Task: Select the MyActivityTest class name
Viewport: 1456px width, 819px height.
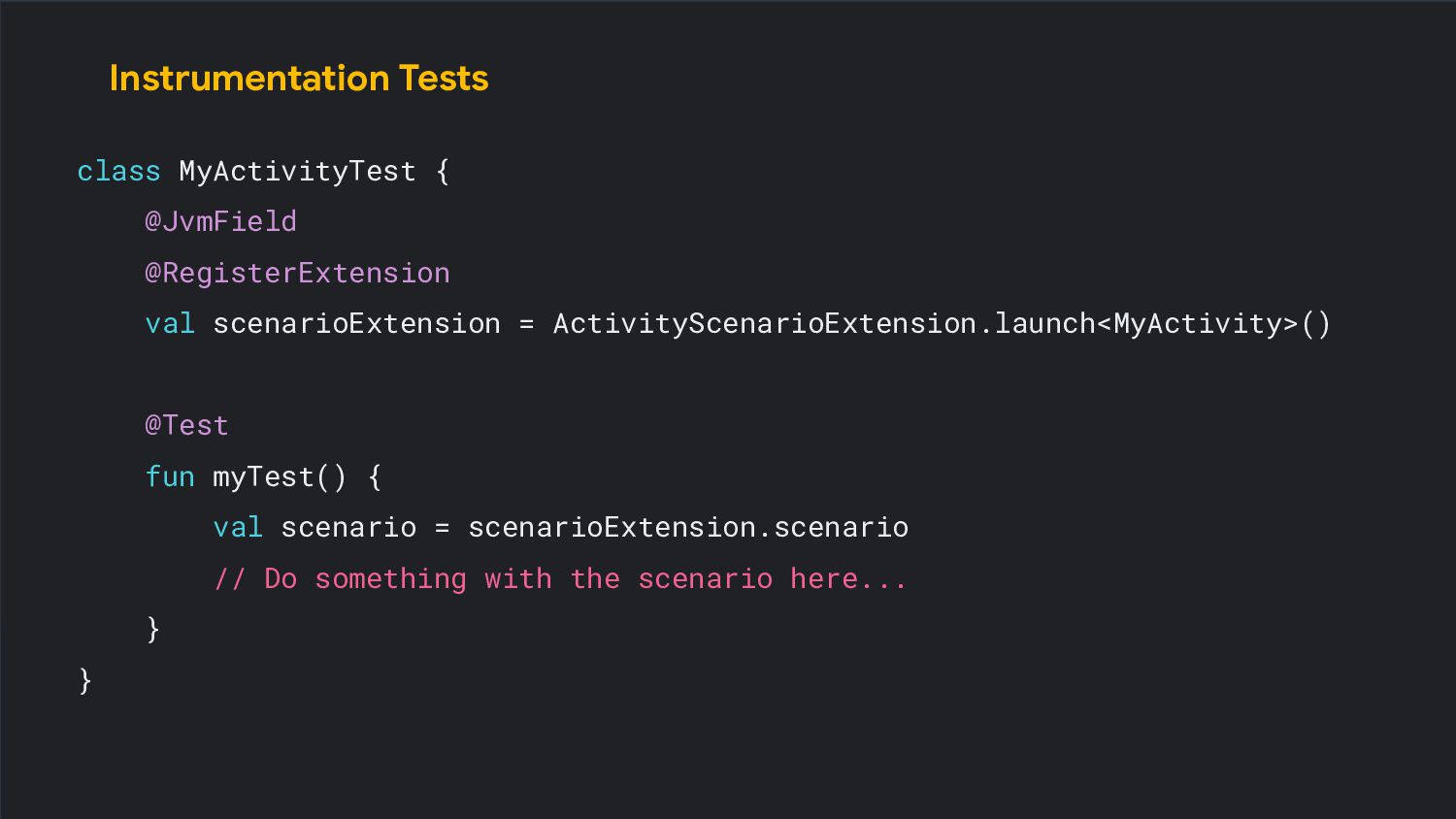Action: coord(297,172)
